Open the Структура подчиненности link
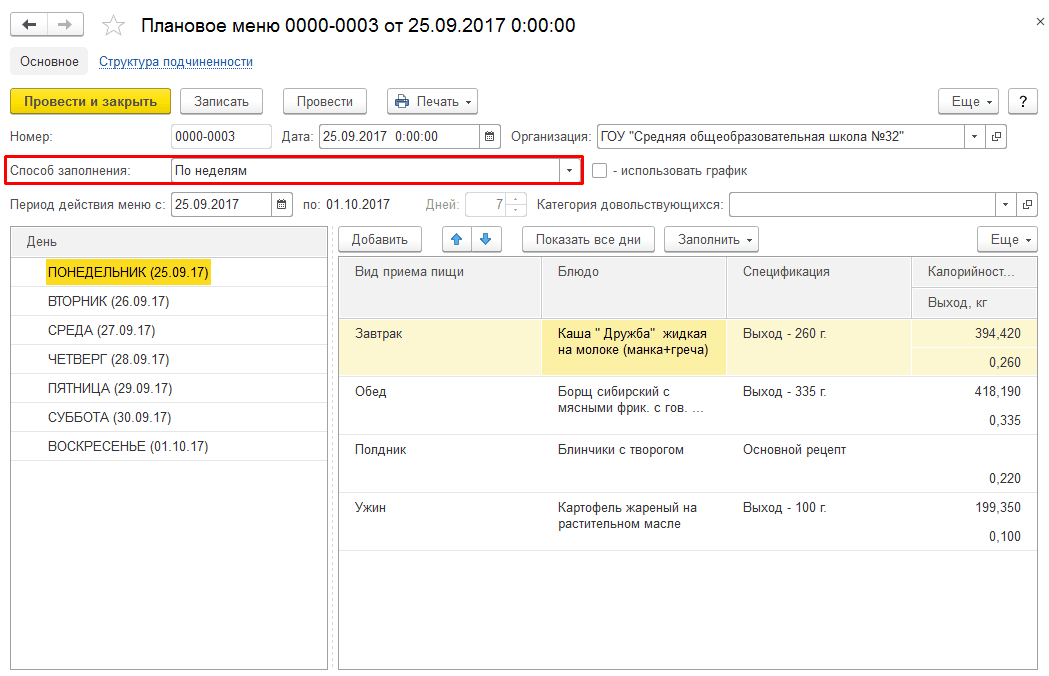Screen dimensions: 1049x676 point(176,62)
